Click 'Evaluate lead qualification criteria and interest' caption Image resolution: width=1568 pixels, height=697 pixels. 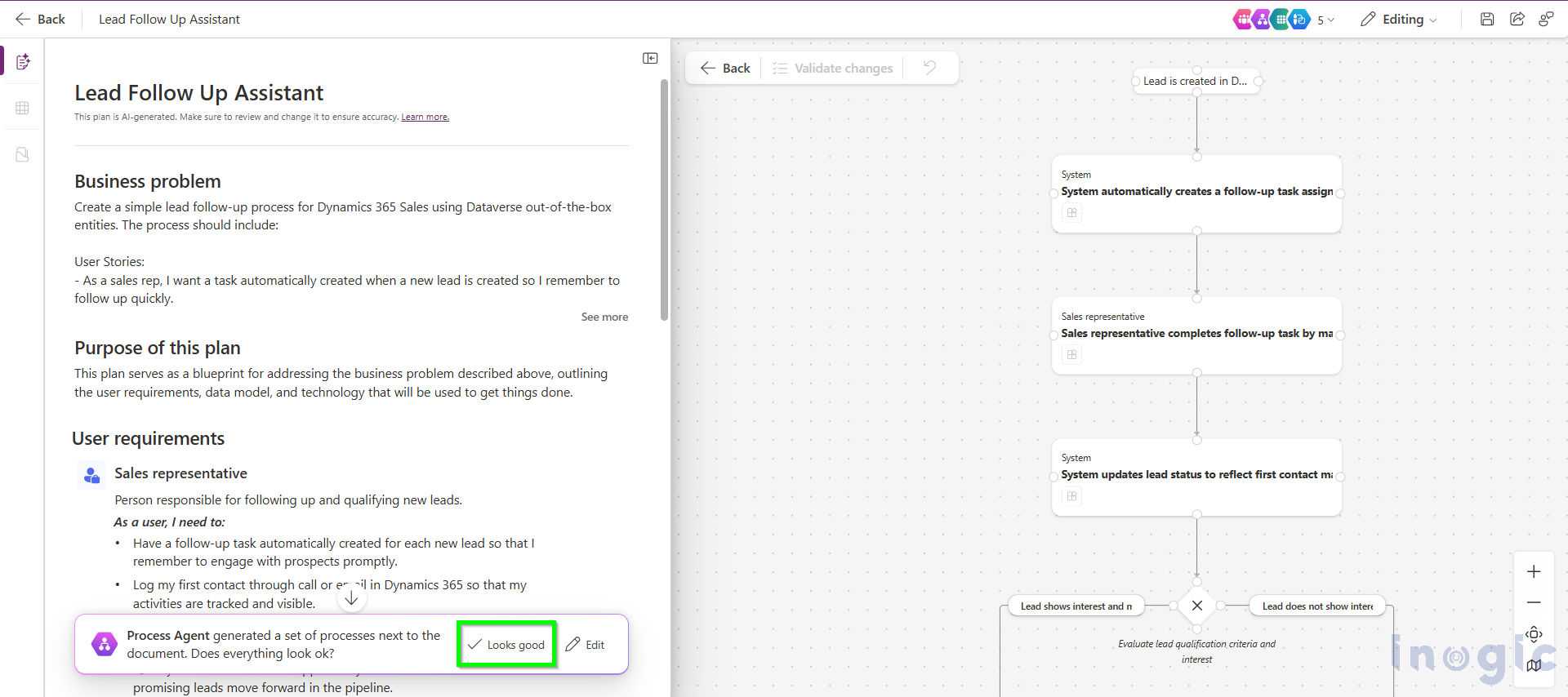point(1196,651)
